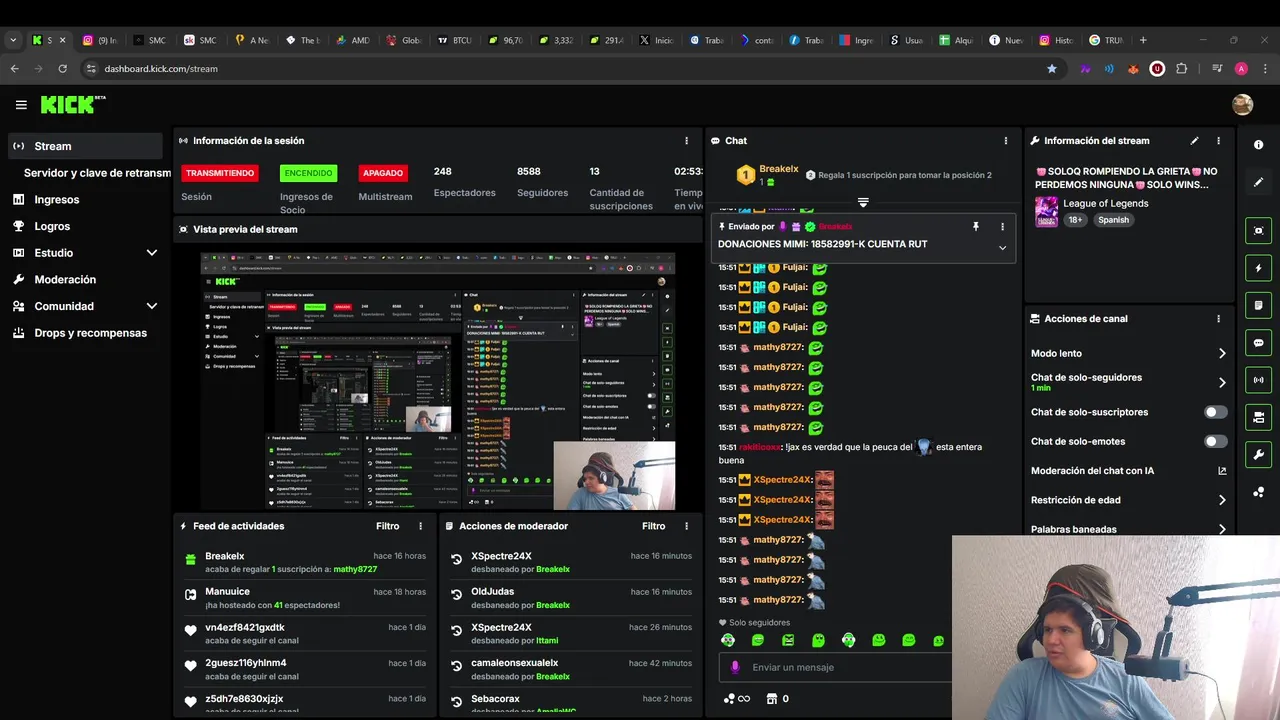1280x720 pixels.
Task: Click the browser address bar URL
Action: pyautogui.click(x=161, y=69)
